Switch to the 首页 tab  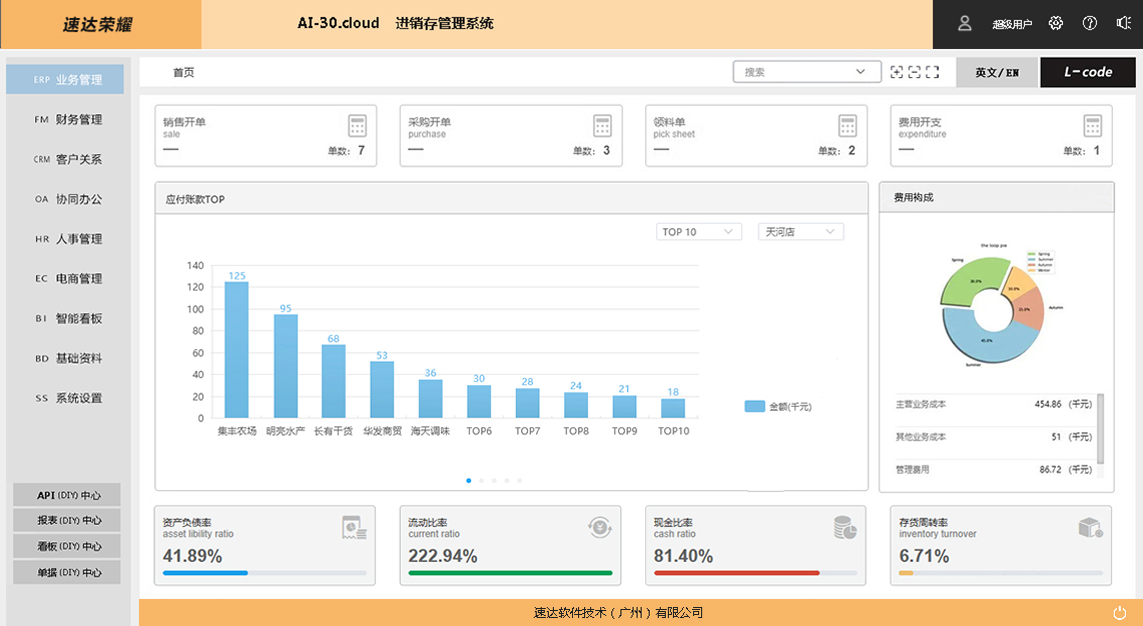pyautogui.click(x=183, y=72)
